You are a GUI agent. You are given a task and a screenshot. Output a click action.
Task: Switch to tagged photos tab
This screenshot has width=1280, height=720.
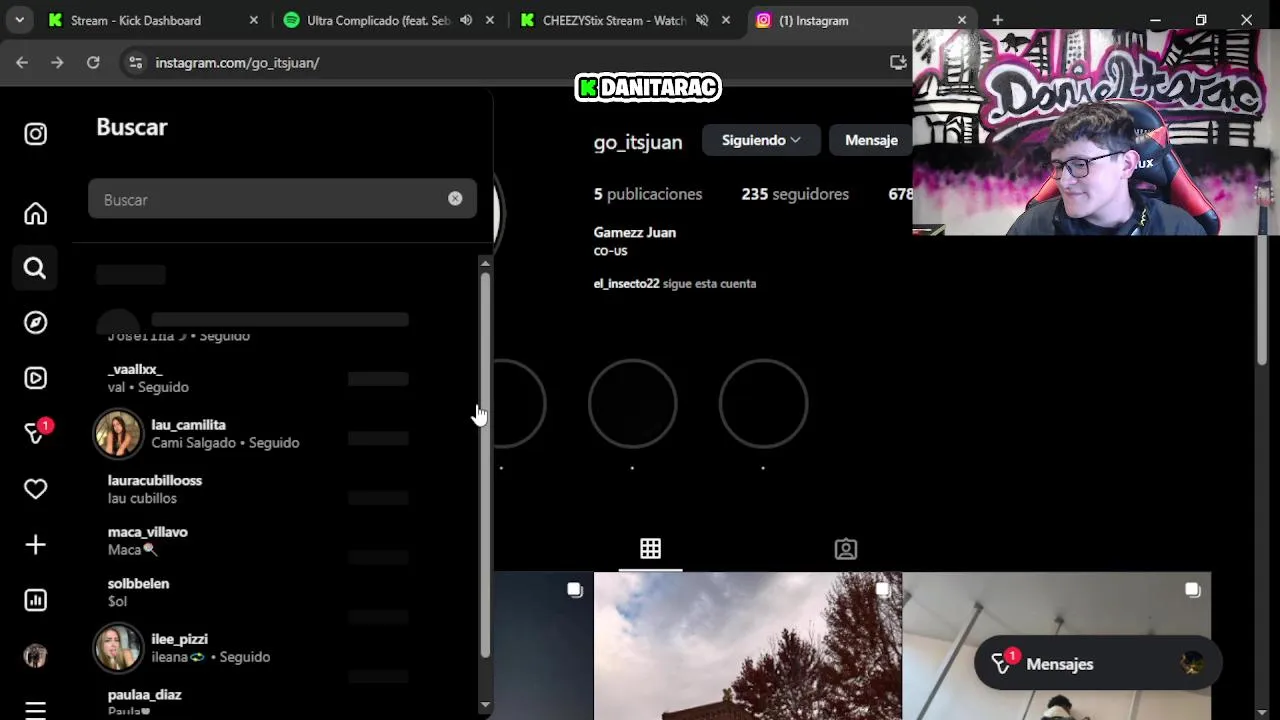pyautogui.click(x=846, y=548)
